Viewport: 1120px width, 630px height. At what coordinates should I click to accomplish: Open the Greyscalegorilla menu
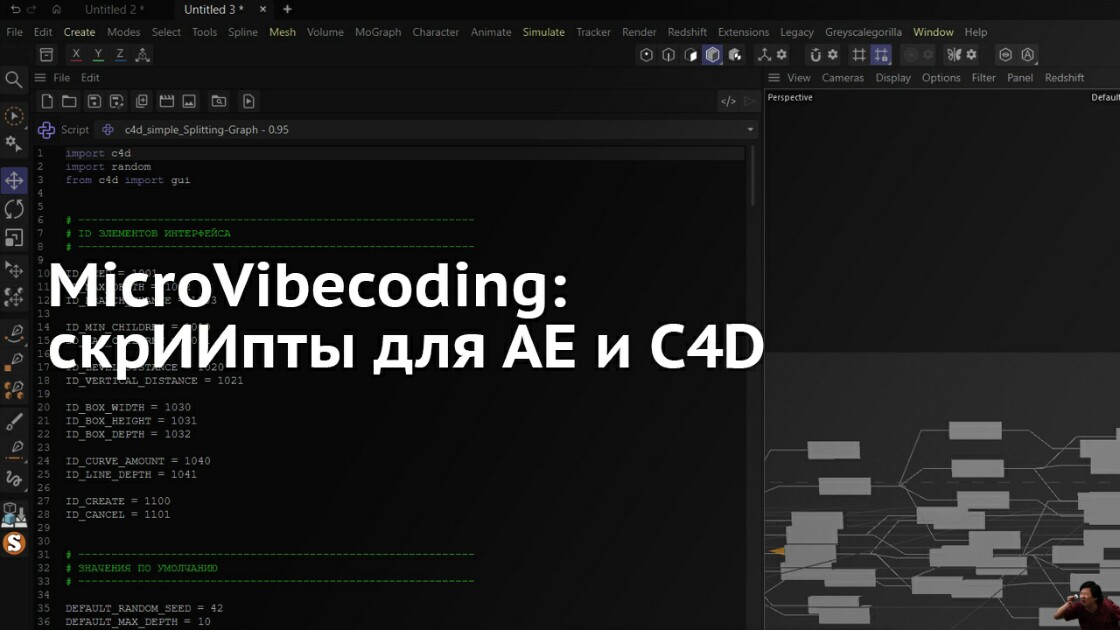(863, 32)
